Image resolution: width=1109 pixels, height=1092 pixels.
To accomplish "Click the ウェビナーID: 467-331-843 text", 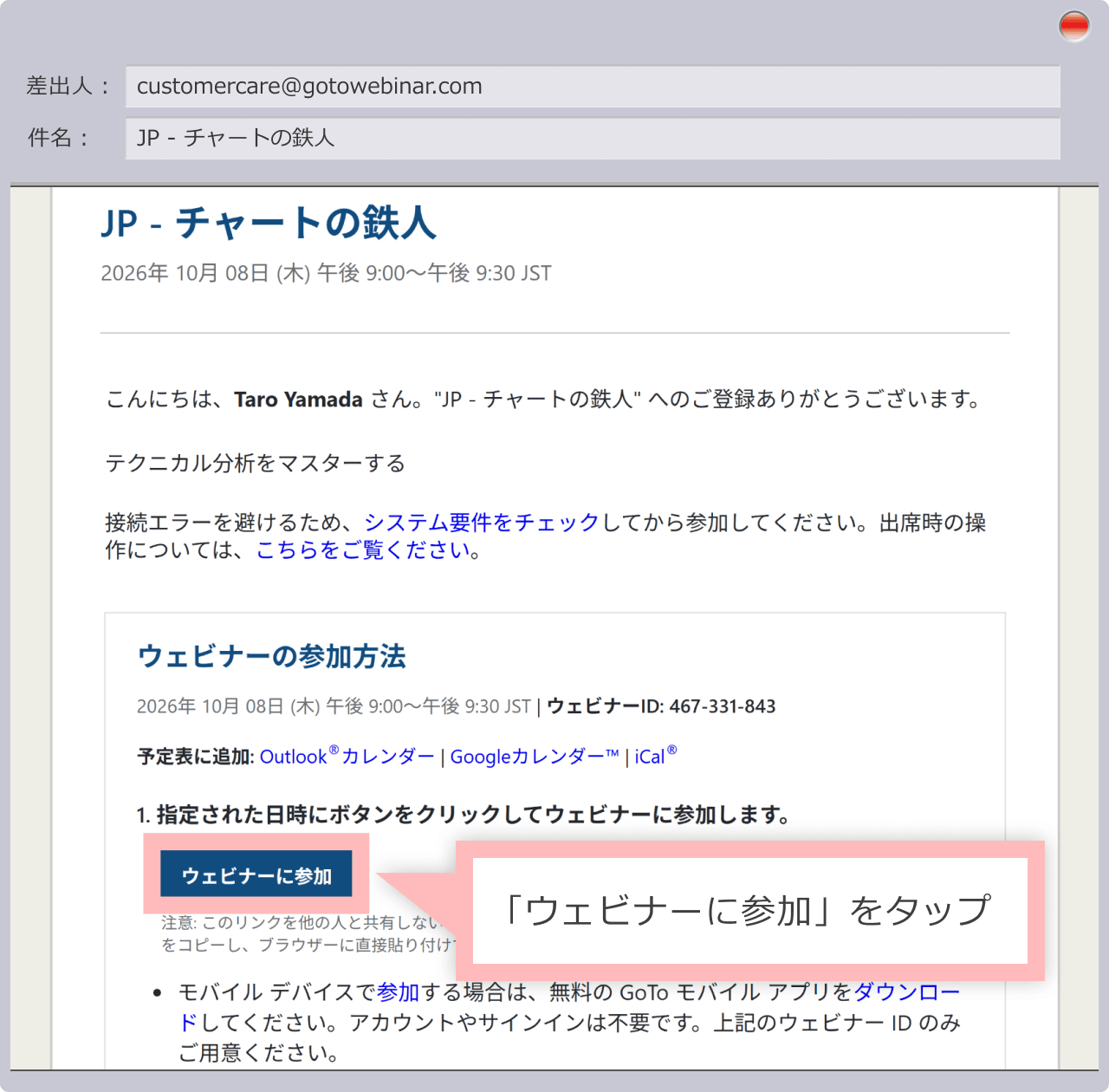I will [661, 706].
